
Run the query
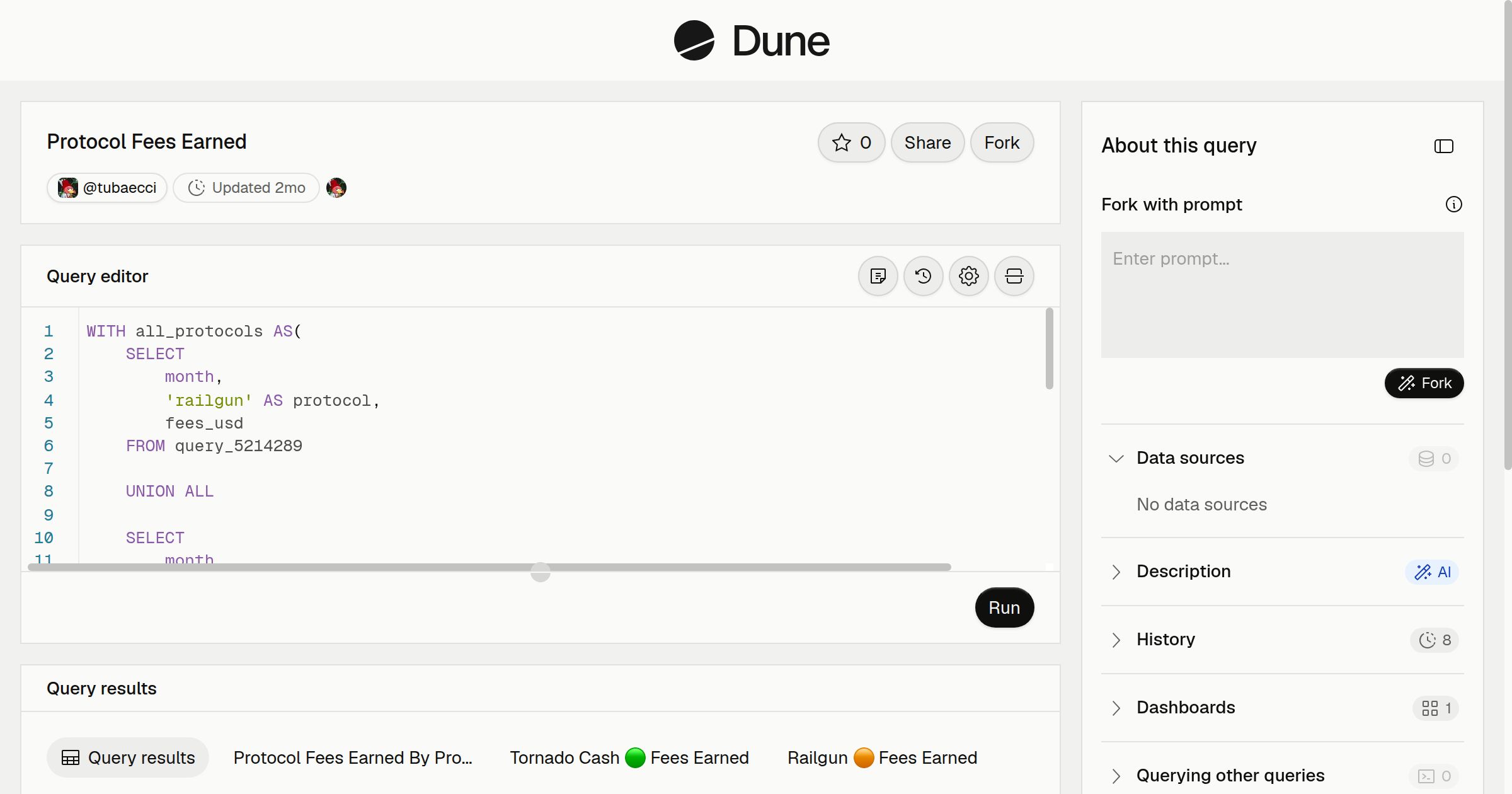click(1004, 607)
